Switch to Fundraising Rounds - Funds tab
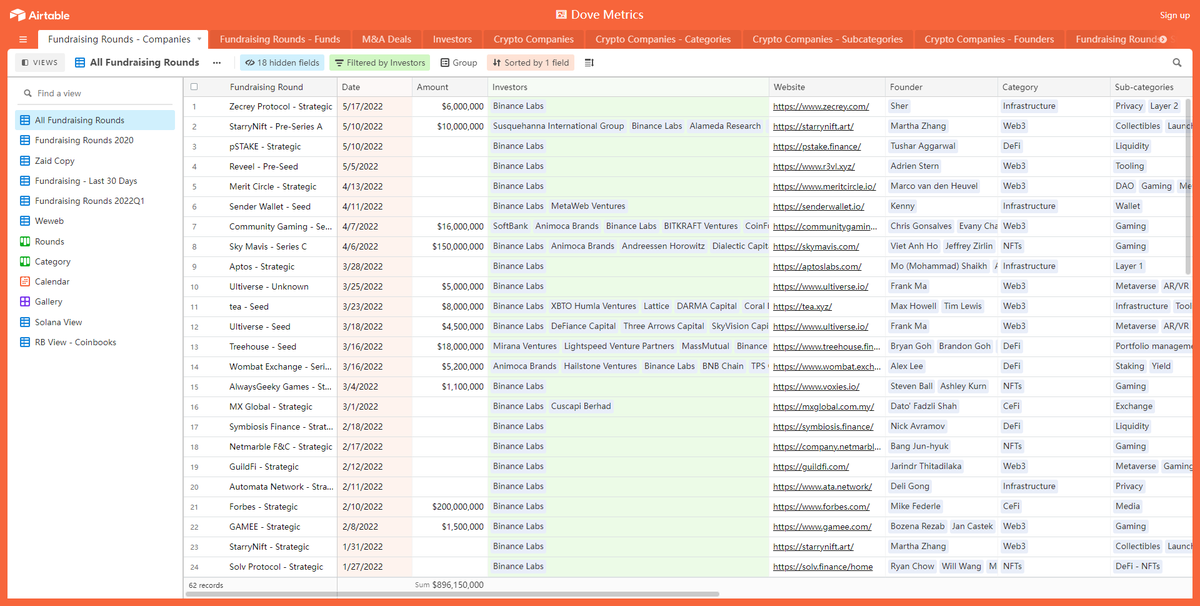Image resolution: width=1200 pixels, height=606 pixels. coord(280,39)
